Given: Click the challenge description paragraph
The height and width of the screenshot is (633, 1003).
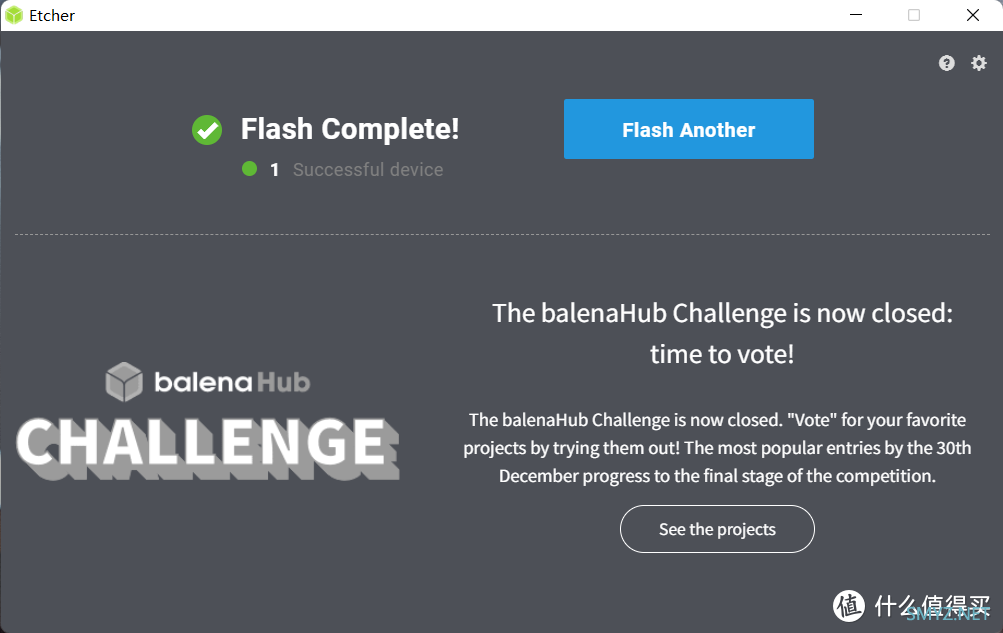Looking at the screenshot, I should (717, 448).
